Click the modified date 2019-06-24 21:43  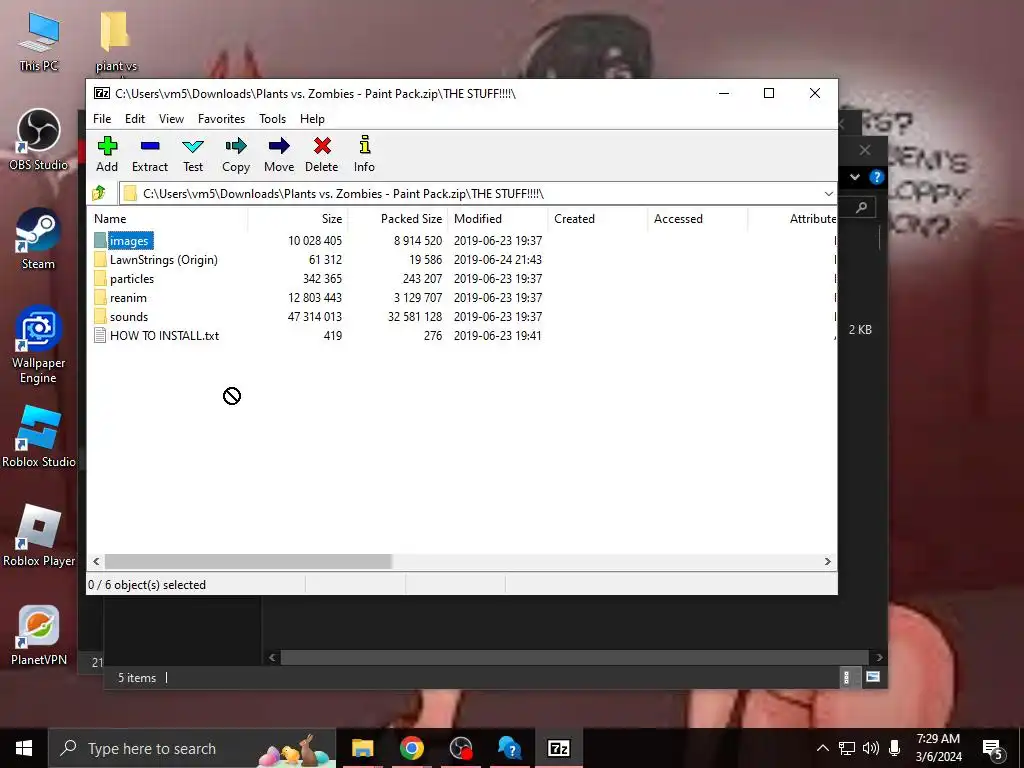(x=498, y=260)
